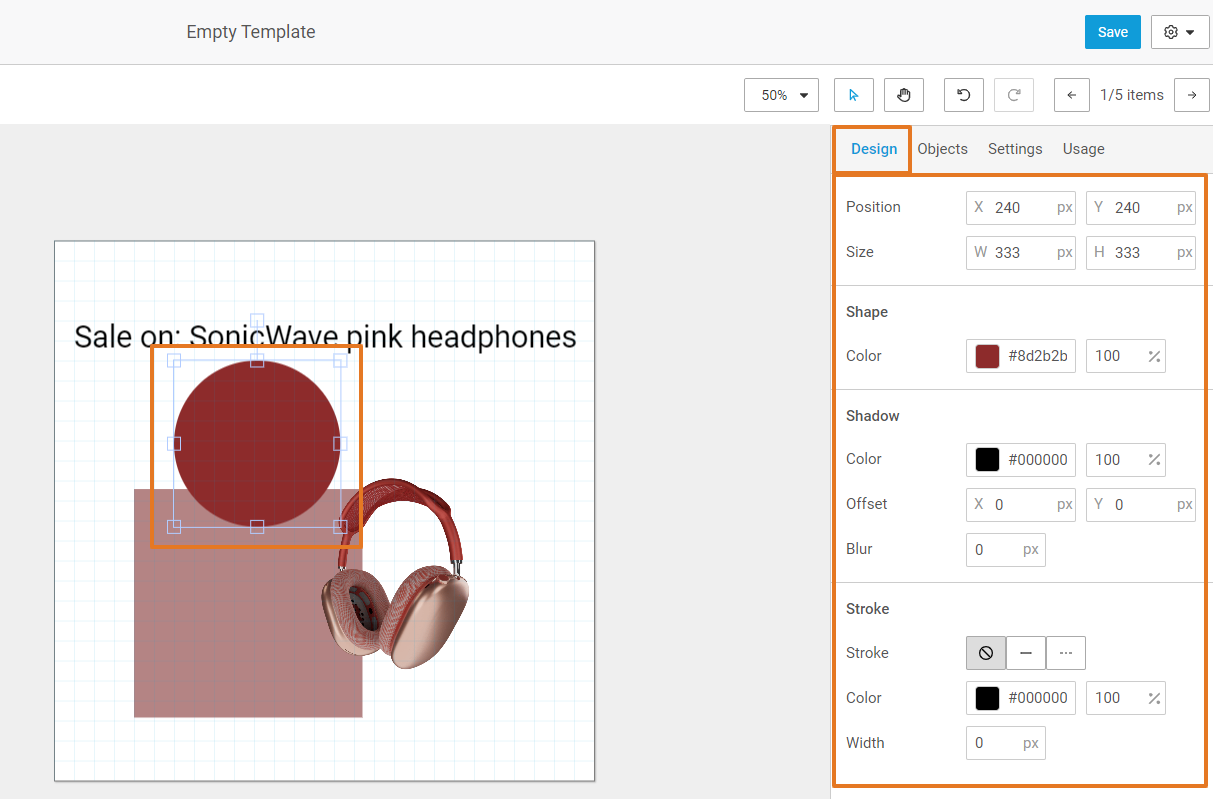The image size is (1213, 799).
Task: Click the shape color opacity percent icon
Action: click(x=1154, y=356)
